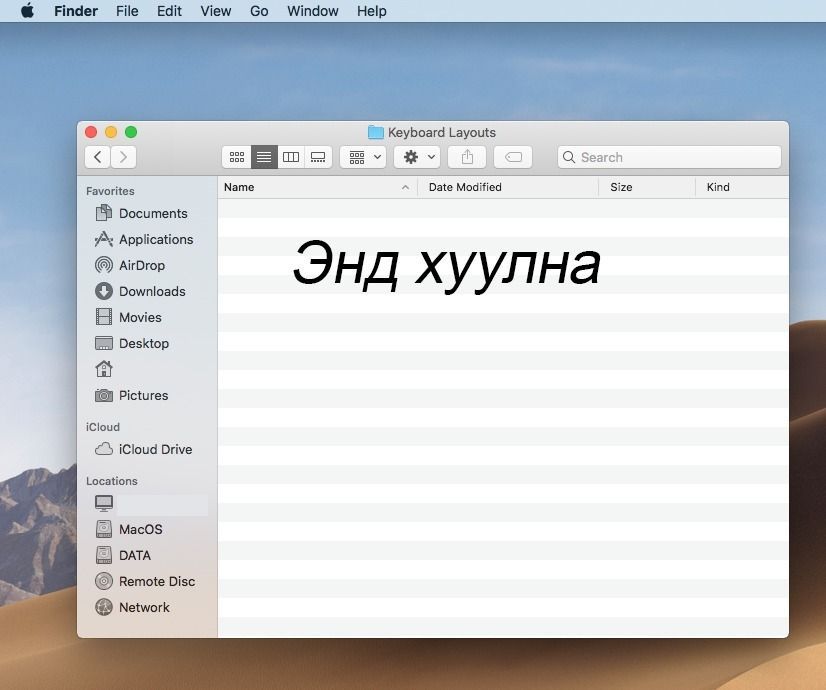Go forward with the forward arrow button
826x690 pixels.
click(x=123, y=157)
